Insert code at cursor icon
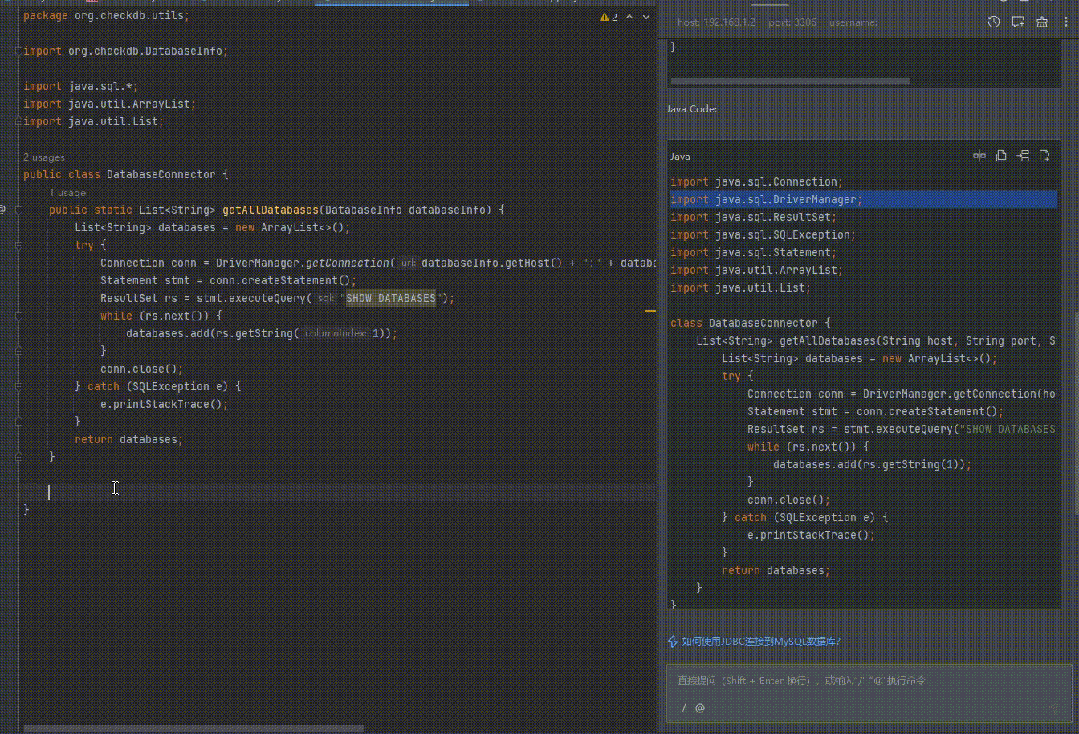 click(1023, 156)
